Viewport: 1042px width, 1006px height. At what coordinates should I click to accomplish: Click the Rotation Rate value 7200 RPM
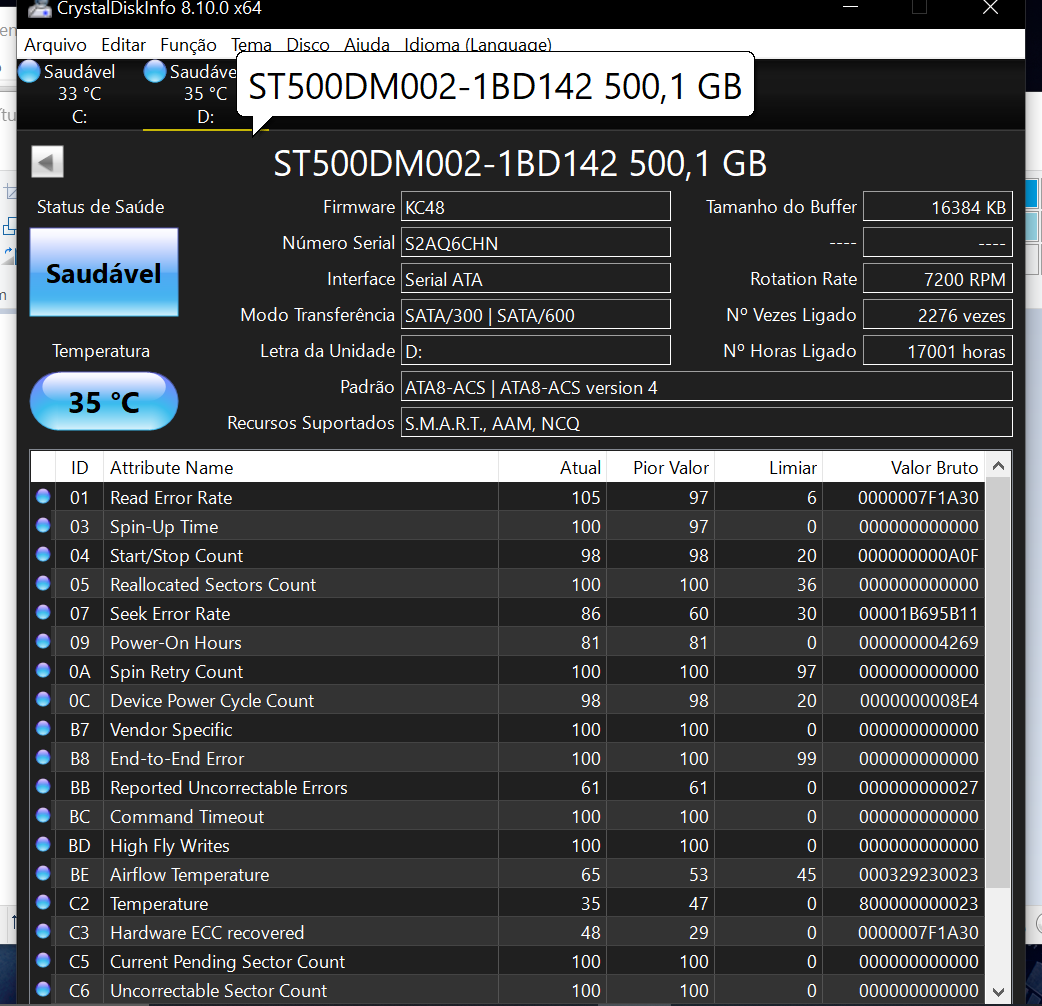click(938, 278)
